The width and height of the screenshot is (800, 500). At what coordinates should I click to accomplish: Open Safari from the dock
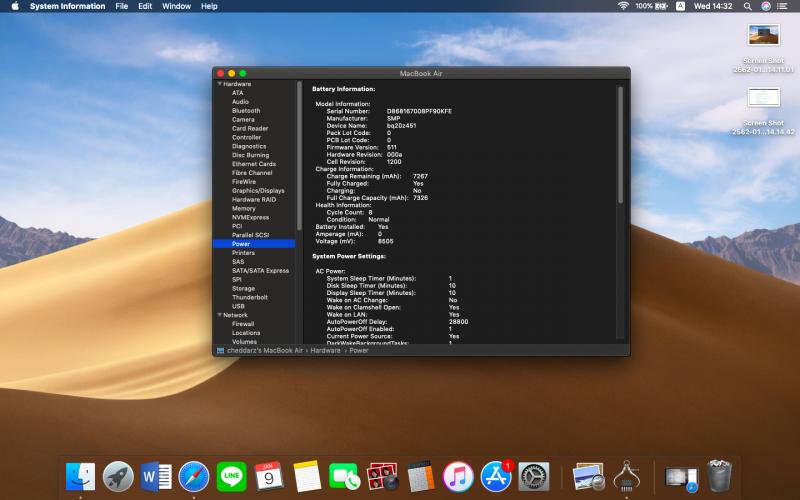pos(193,477)
